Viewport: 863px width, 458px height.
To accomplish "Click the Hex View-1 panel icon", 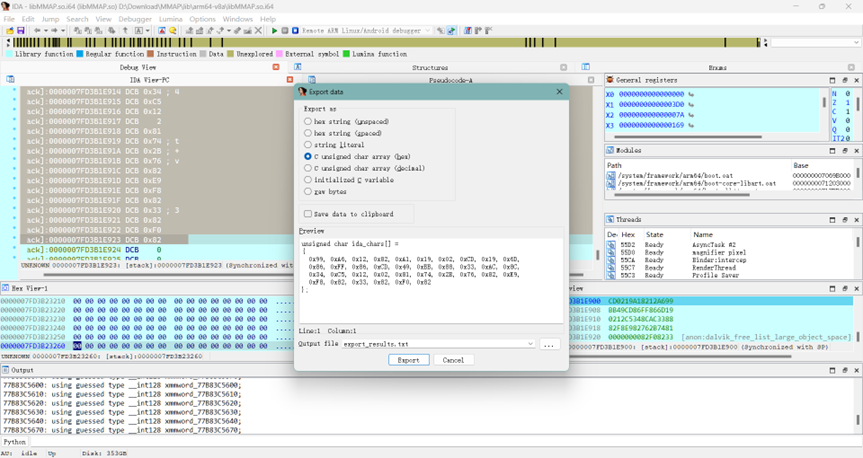I will pyautogui.click(x=5, y=288).
